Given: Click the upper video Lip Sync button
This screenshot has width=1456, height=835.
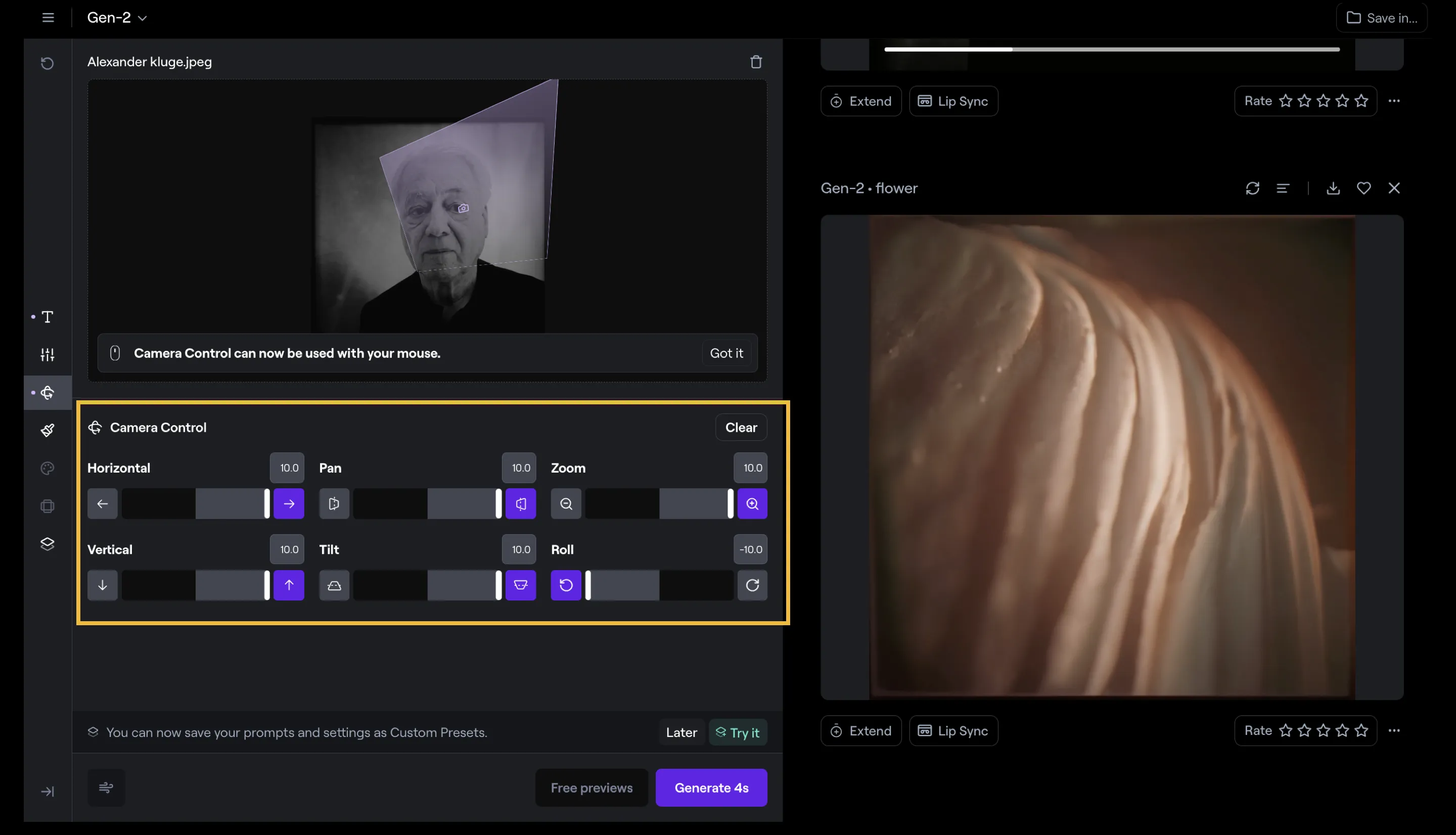Looking at the screenshot, I should 953,102.
